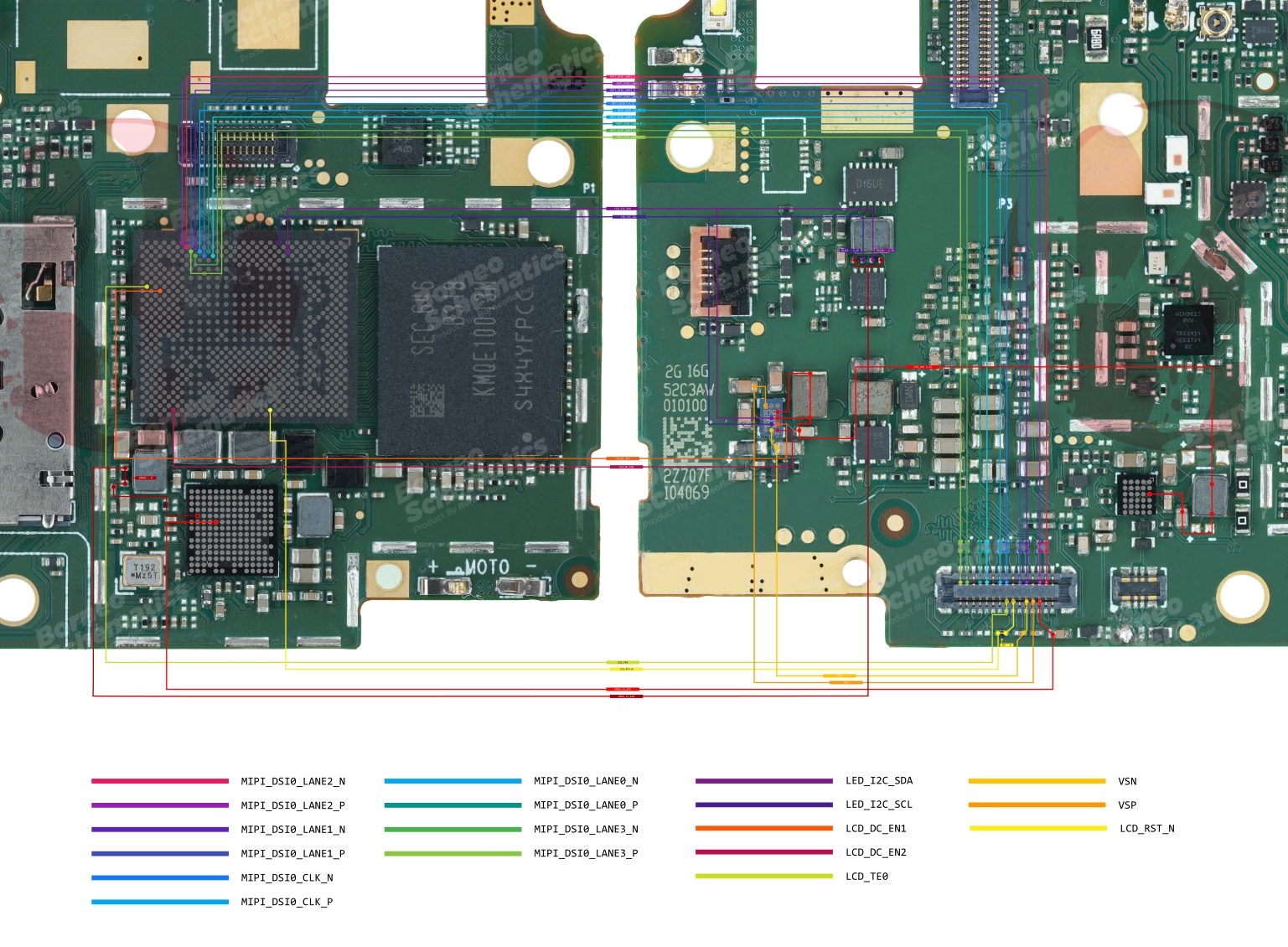Image resolution: width=1288 pixels, height=947 pixels.
Task: Click the MIPI_DSI0_LANE2_N pink legend line
Action: coord(159,781)
